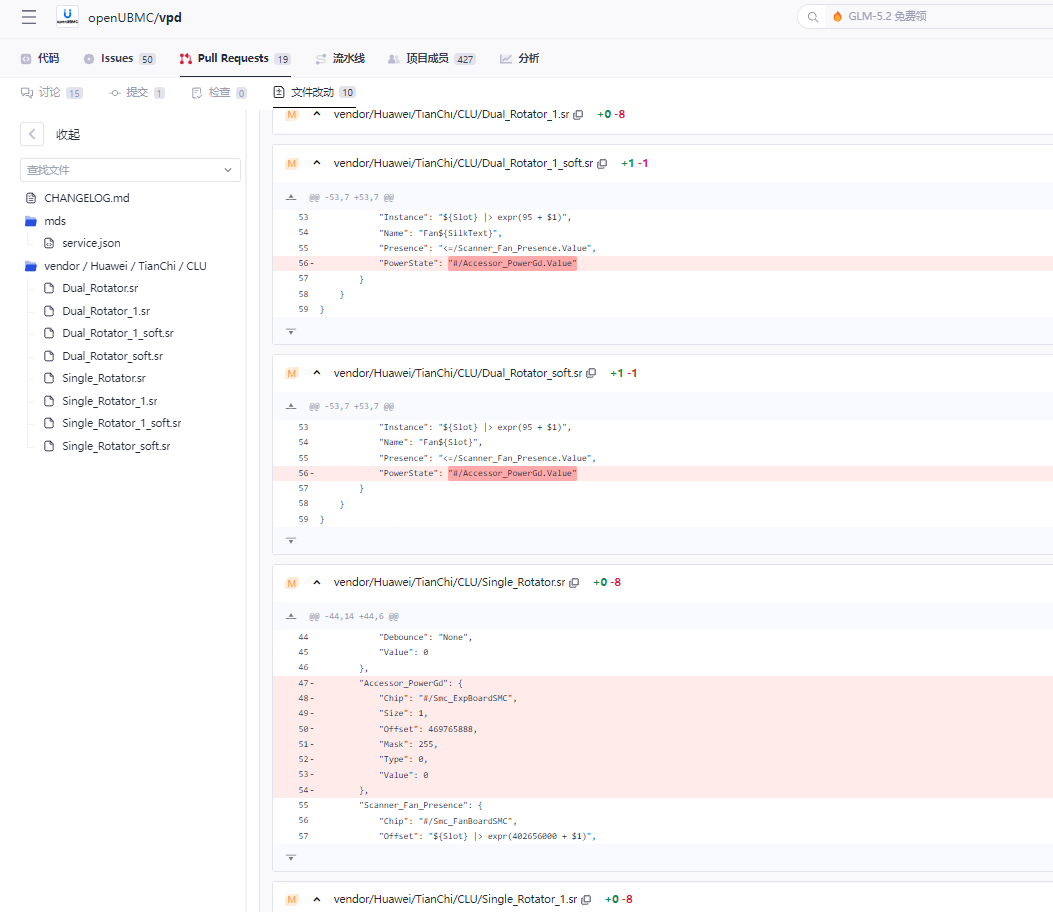Click the flame icon beside GLM-5.2
The width and height of the screenshot is (1053, 912).
[837, 17]
